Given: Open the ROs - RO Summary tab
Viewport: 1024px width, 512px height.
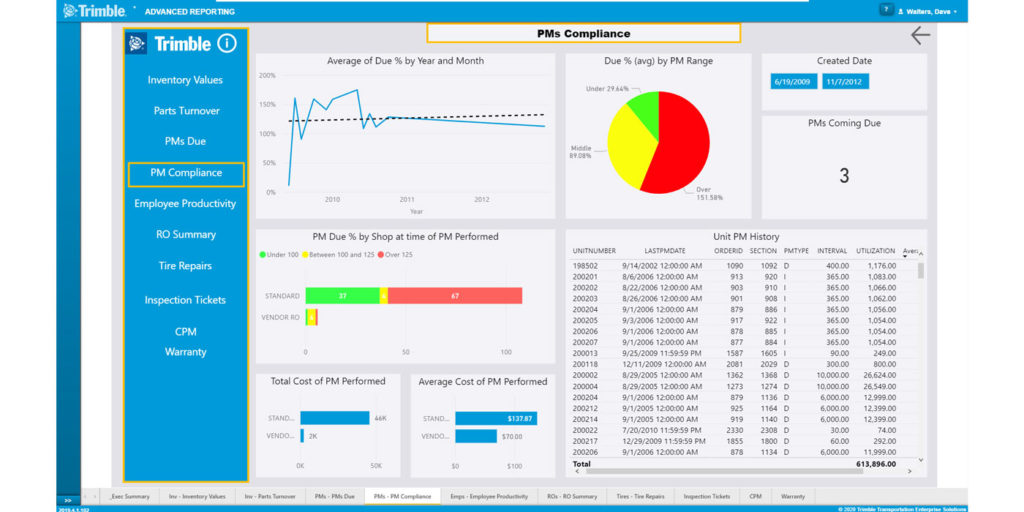Looking at the screenshot, I should click(x=572, y=496).
